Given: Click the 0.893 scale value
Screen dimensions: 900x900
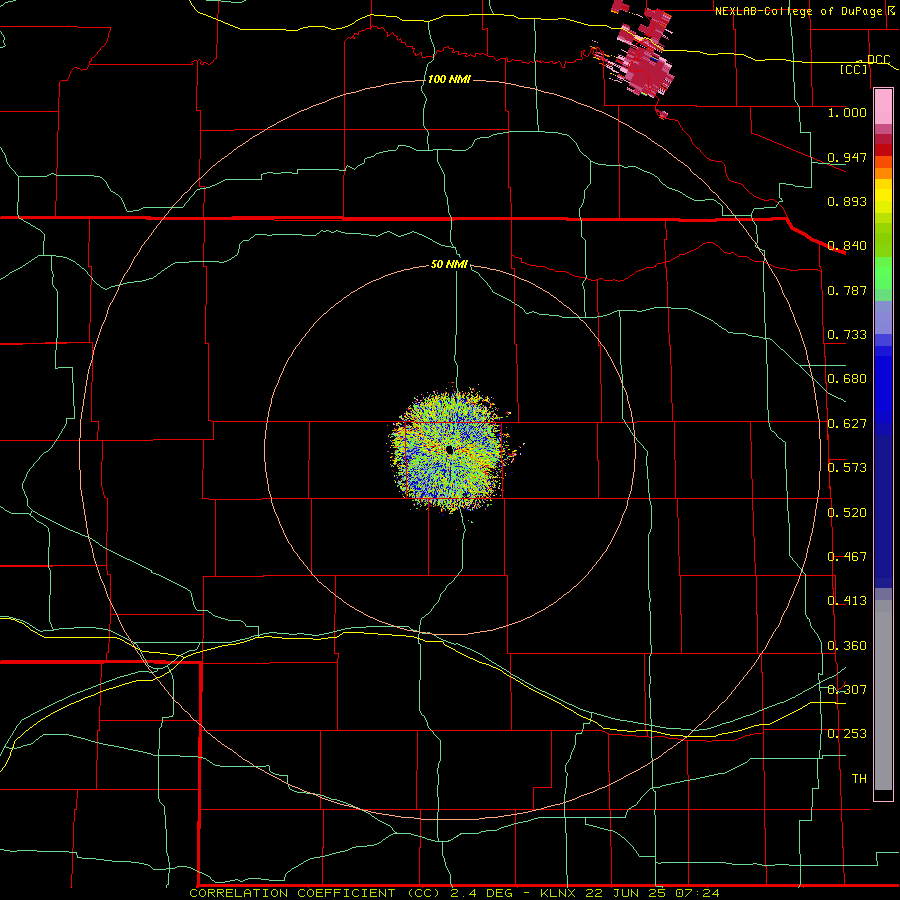Looking at the screenshot, I should (847, 201).
